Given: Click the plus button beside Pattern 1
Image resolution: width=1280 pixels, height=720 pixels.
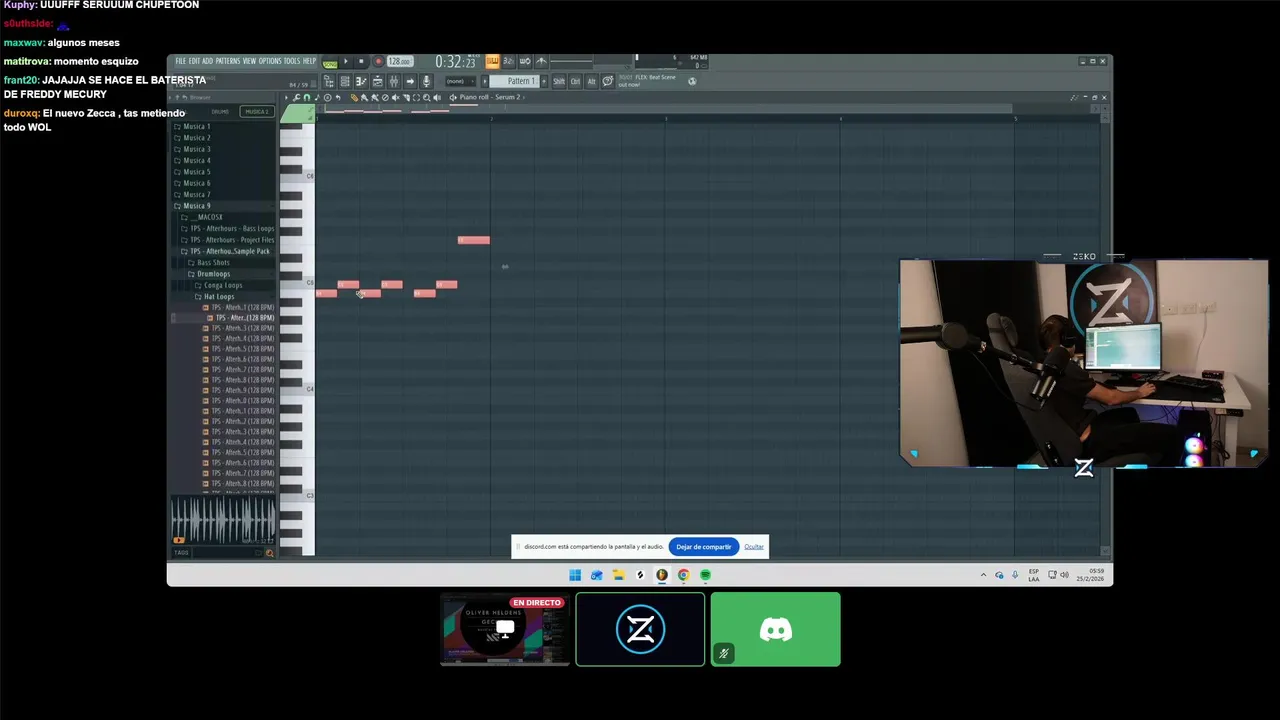Looking at the screenshot, I should coord(544,81).
